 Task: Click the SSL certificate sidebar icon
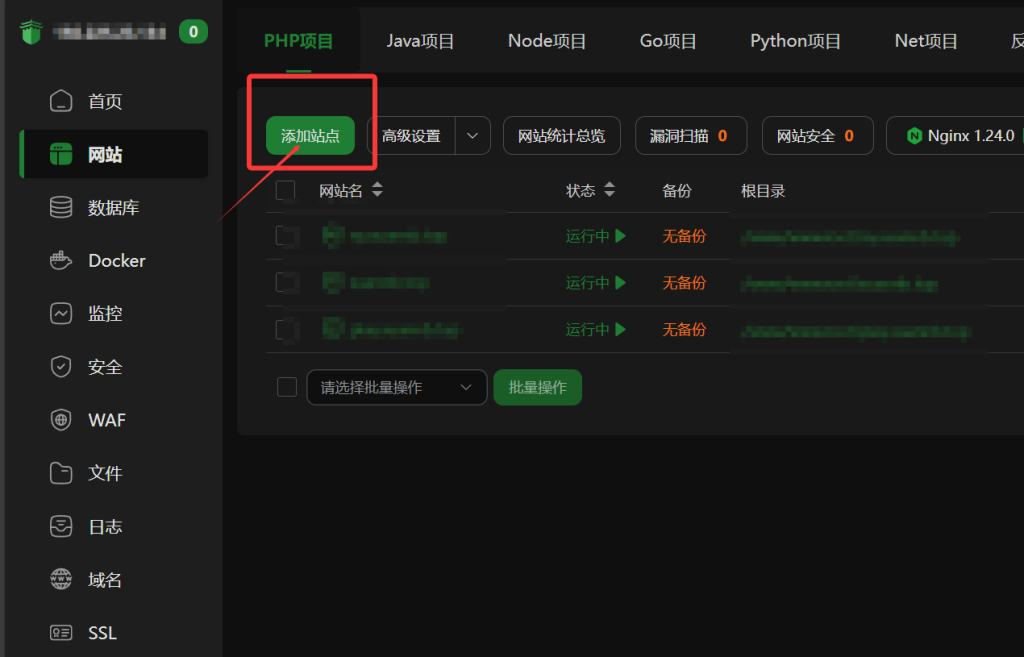(61, 632)
